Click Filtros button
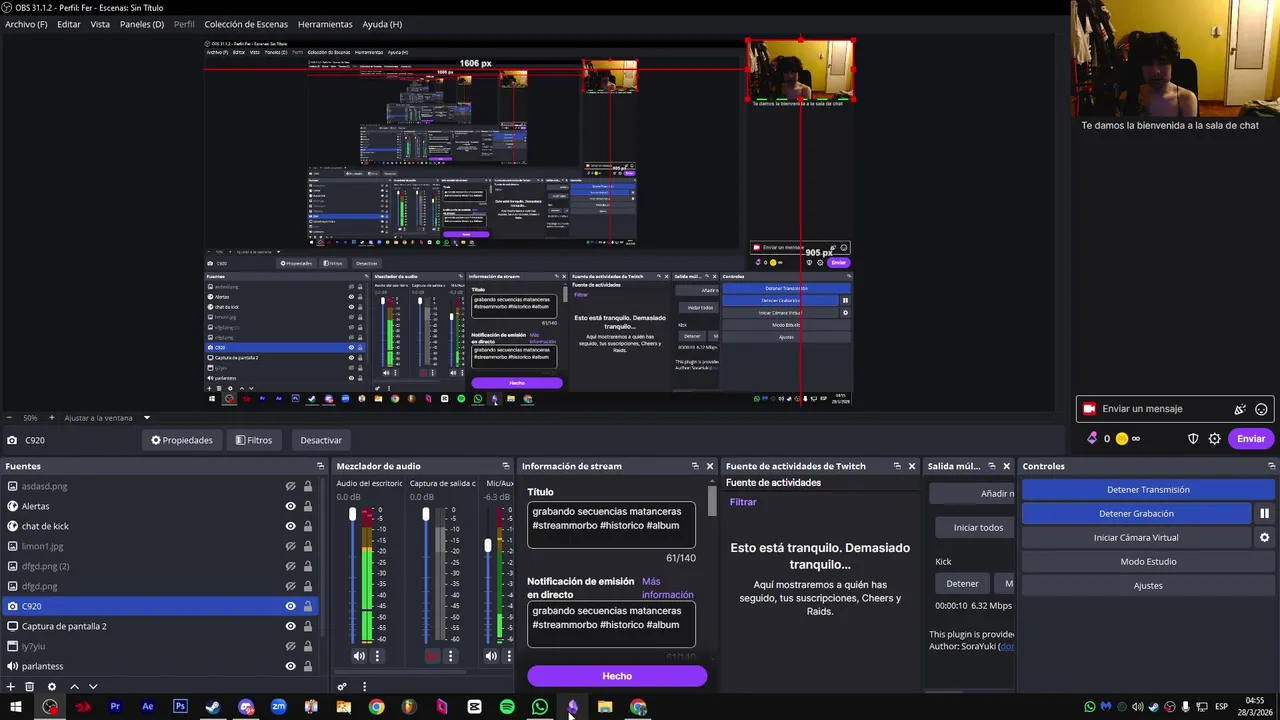This screenshot has height=720, width=1280. [254, 440]
